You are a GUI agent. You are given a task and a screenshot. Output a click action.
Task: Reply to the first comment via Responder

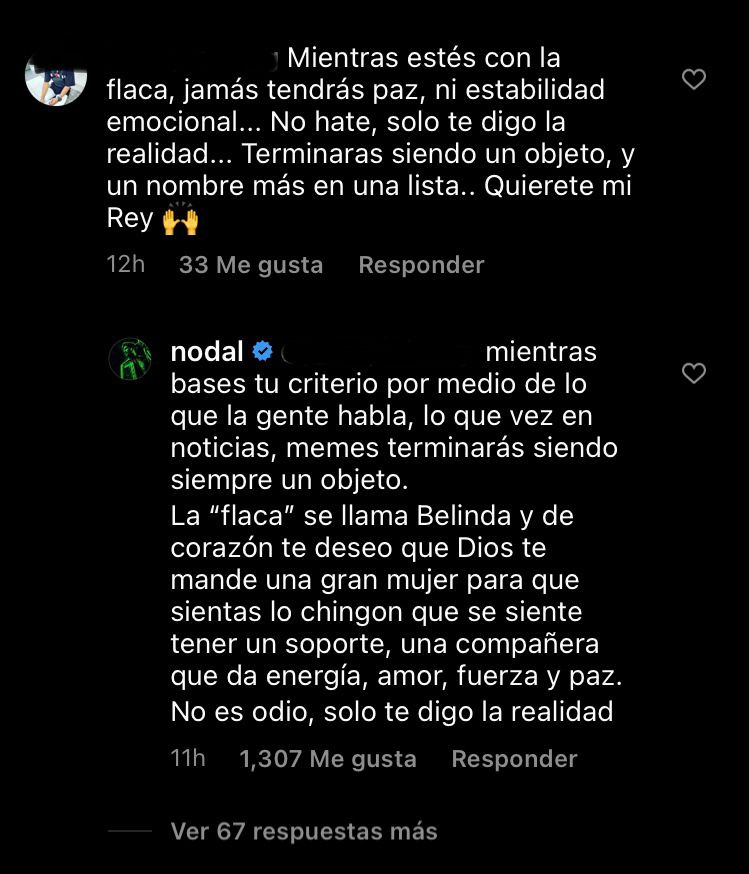[x=421, y=265]
